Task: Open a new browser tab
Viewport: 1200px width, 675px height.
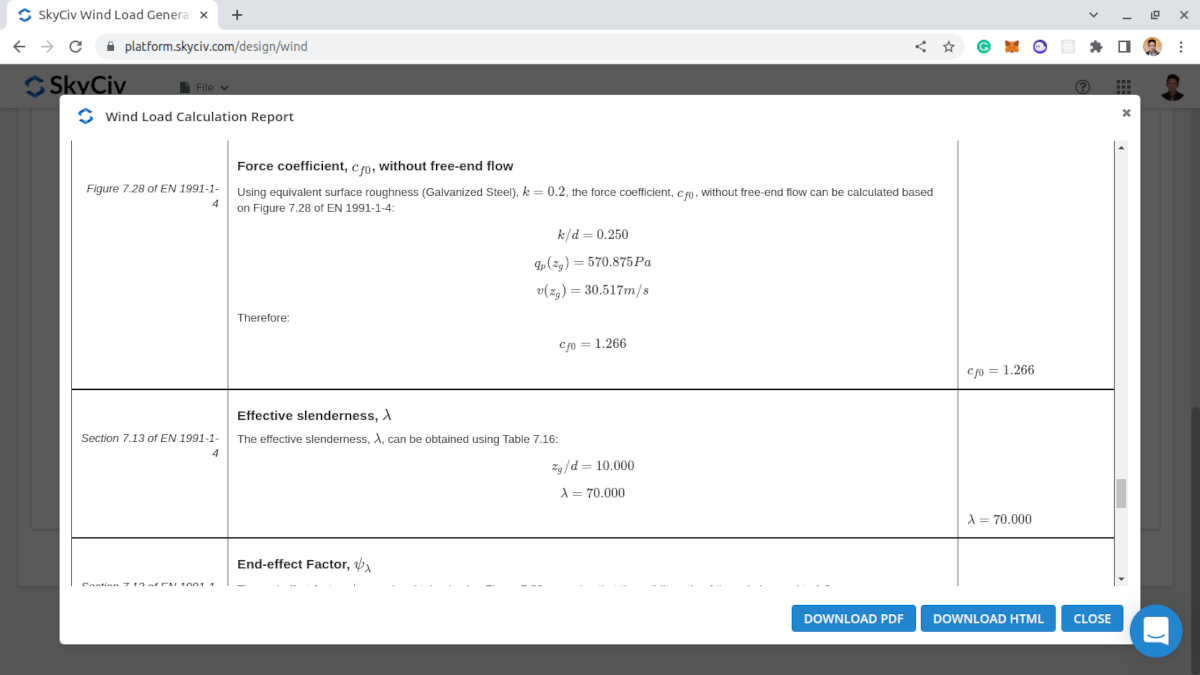Action: tap(237, 15)
